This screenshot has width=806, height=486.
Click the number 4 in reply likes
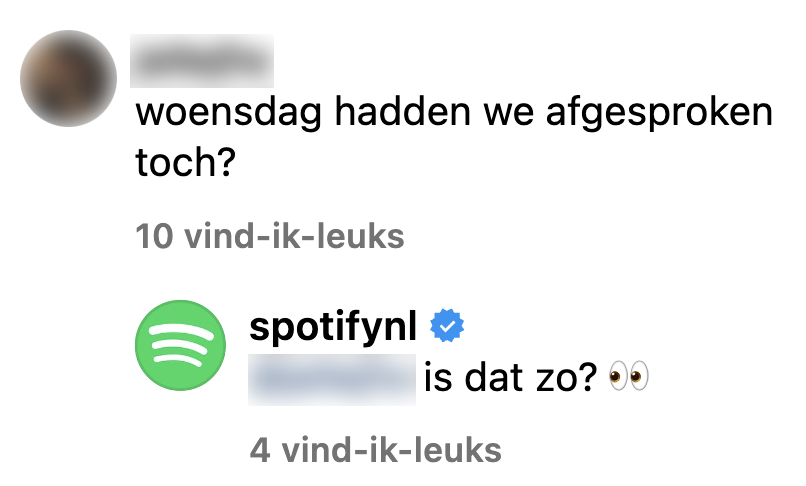(x=260, y=450)
